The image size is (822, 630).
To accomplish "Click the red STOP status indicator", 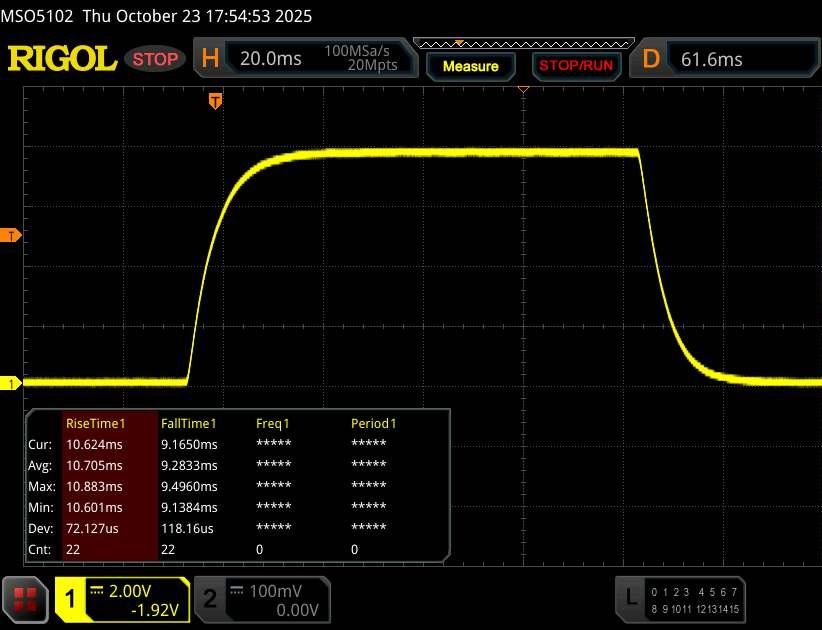I will click(x=157, y=59).
